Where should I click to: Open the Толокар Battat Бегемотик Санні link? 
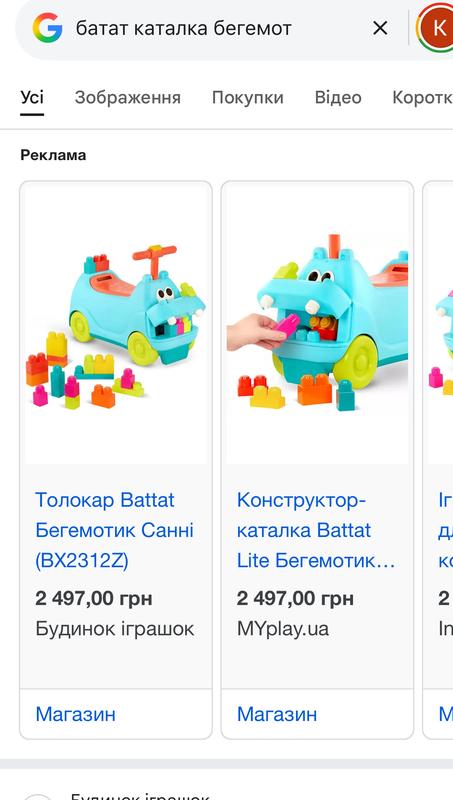tap(115, 530)
